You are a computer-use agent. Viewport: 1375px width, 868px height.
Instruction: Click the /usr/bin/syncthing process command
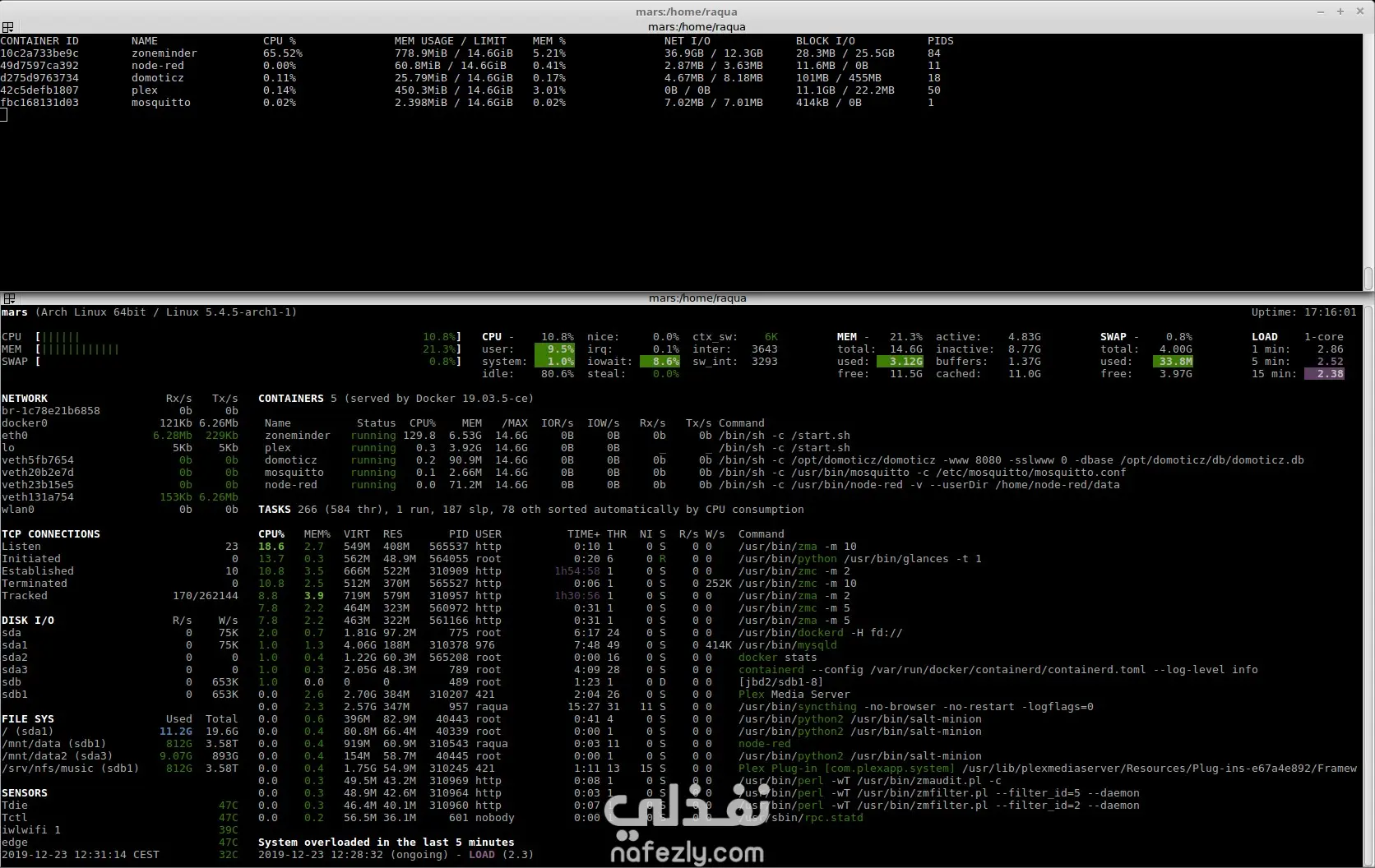[916, 707]
